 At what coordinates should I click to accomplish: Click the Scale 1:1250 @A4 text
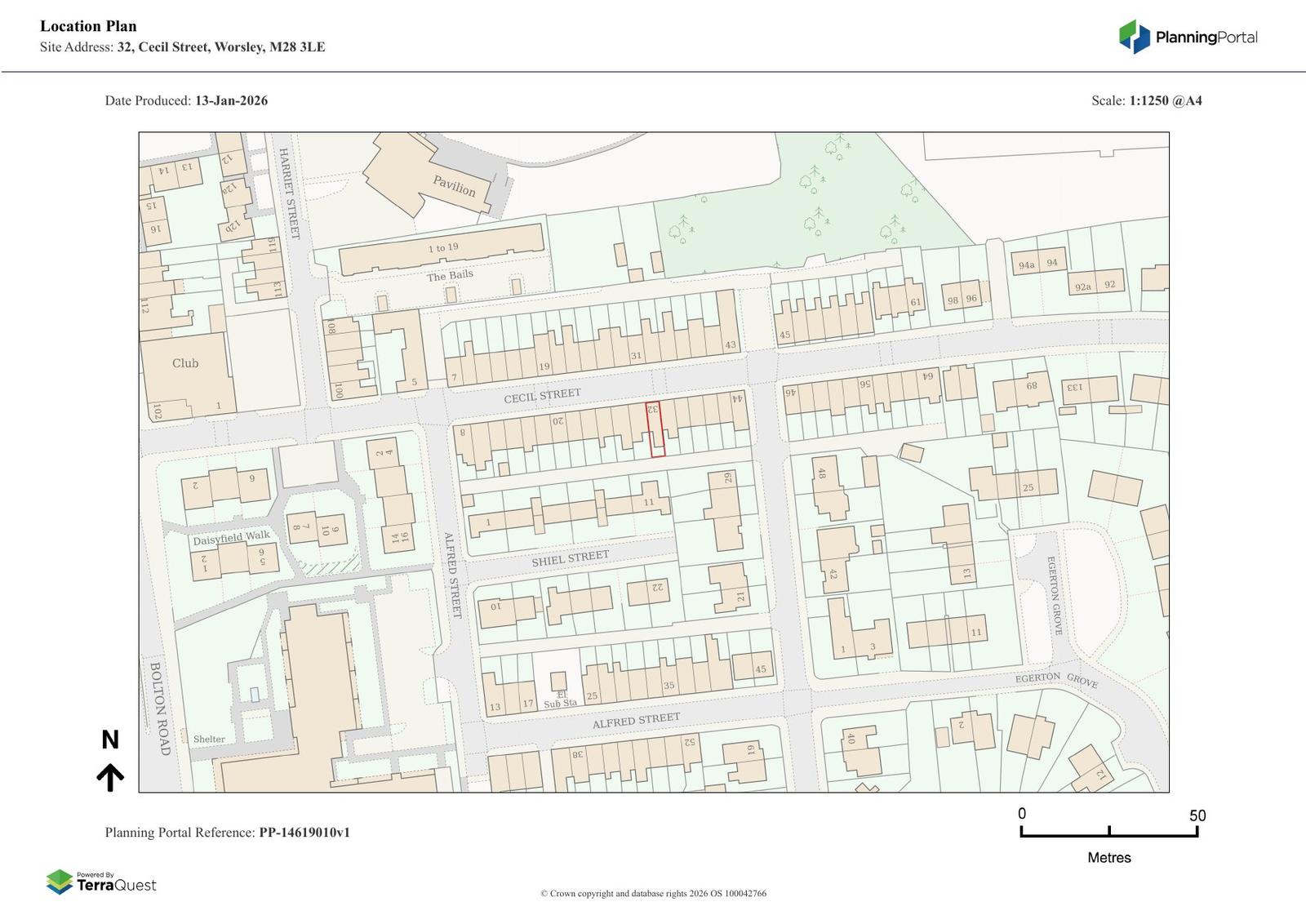[x=1146, y=101]
